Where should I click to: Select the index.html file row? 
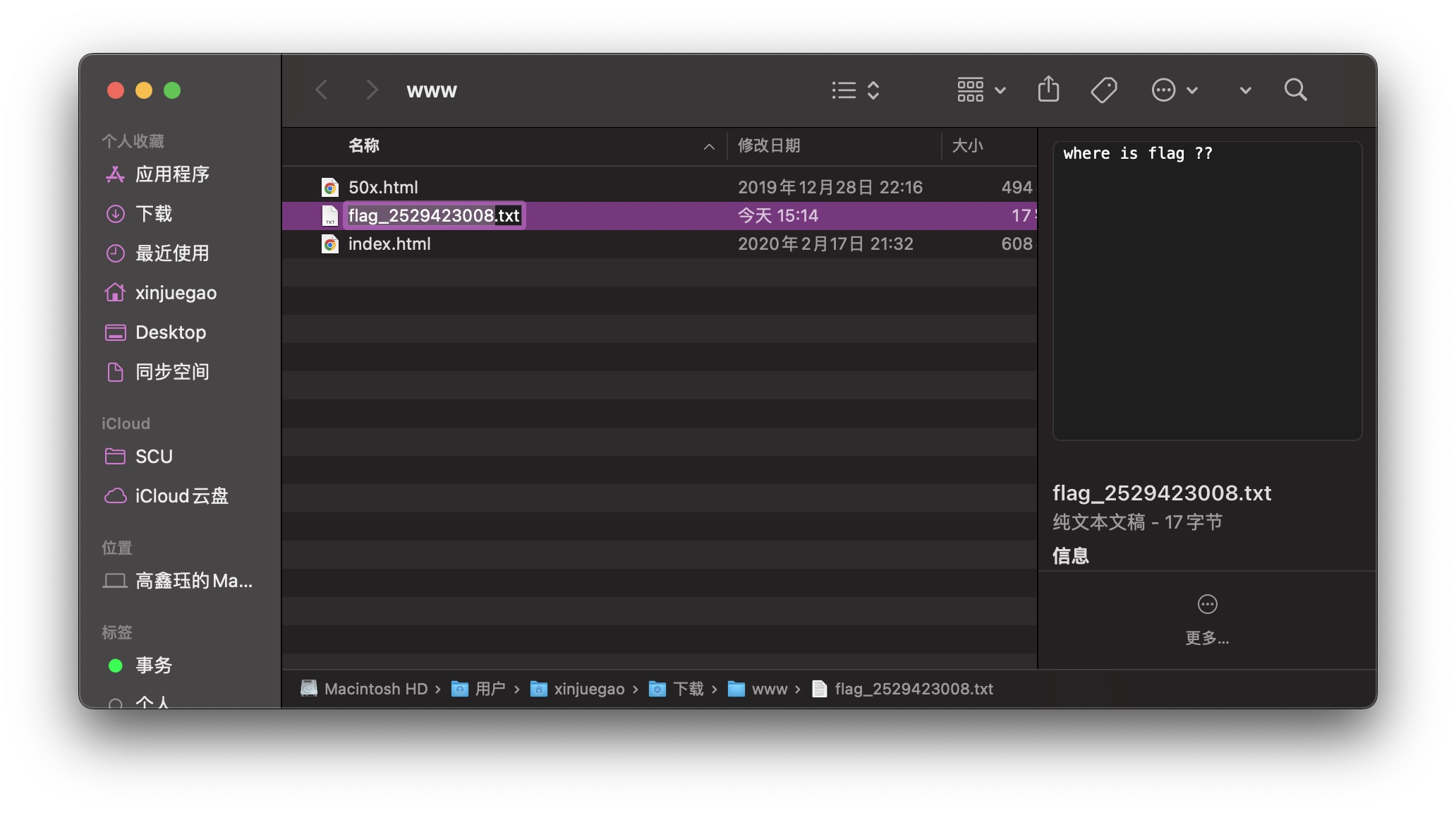[x=389, y=243]
